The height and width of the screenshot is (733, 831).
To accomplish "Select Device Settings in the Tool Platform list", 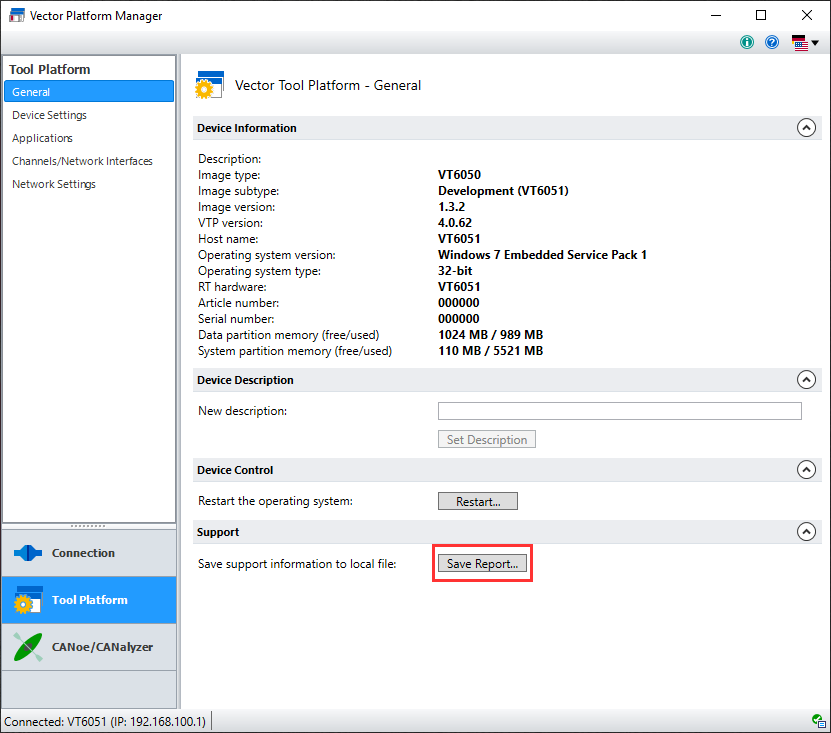I will (49, 114).
